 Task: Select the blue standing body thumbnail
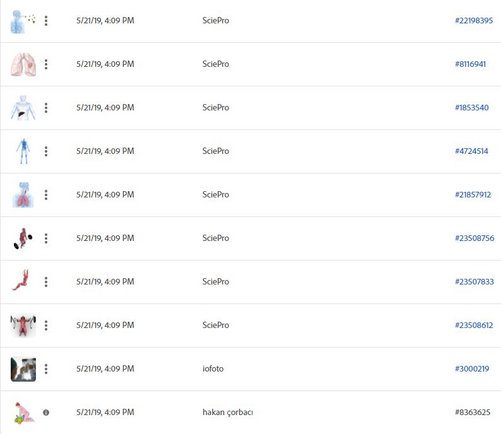23,151
